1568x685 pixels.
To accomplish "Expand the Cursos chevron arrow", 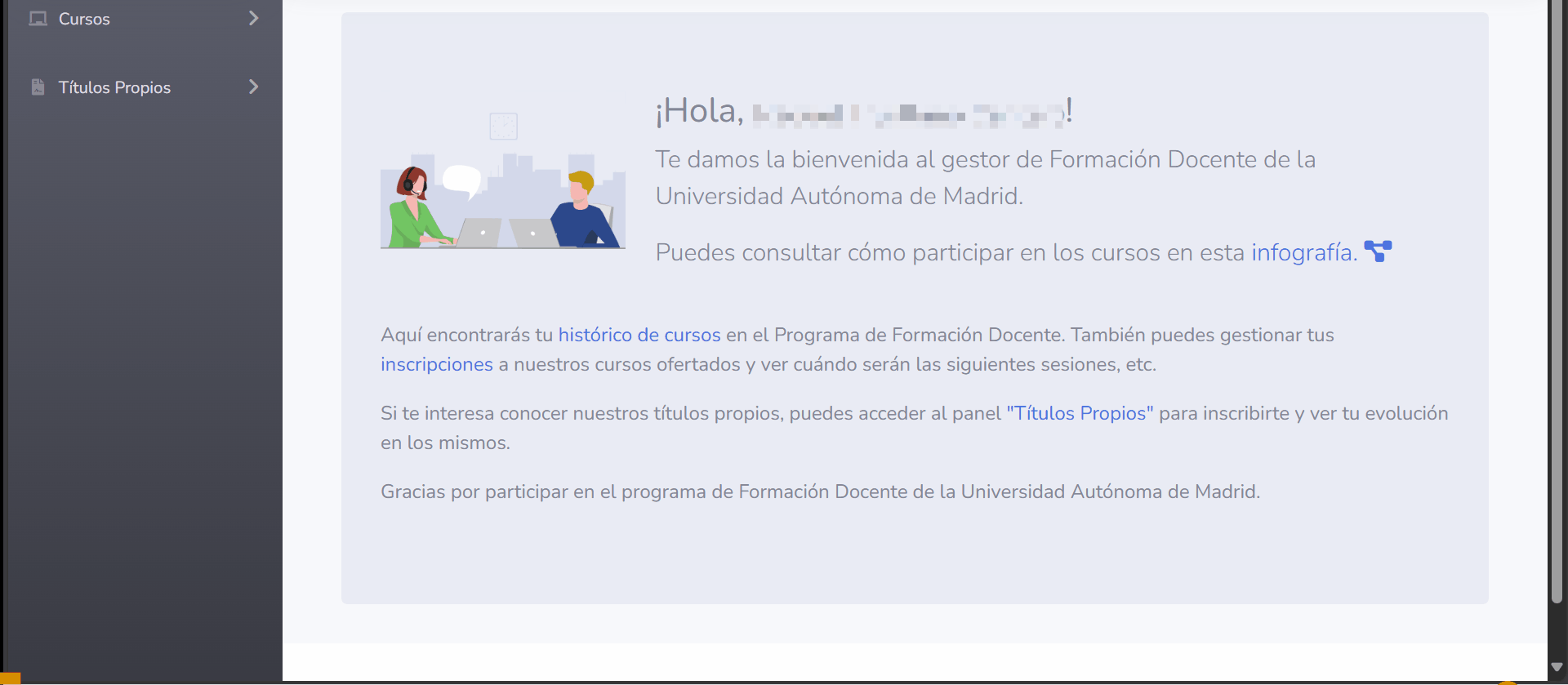I will point(253,18).
